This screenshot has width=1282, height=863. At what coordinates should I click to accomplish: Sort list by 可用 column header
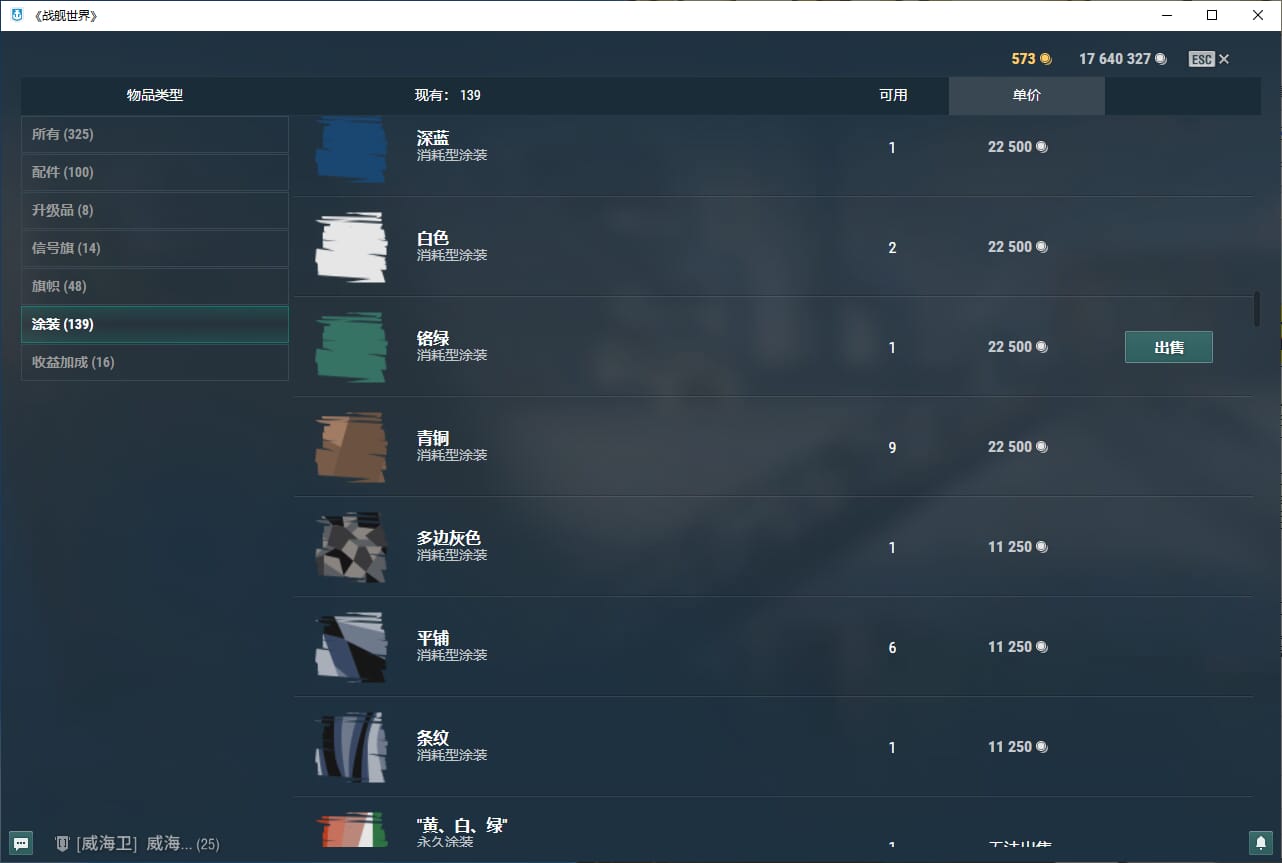893,95
